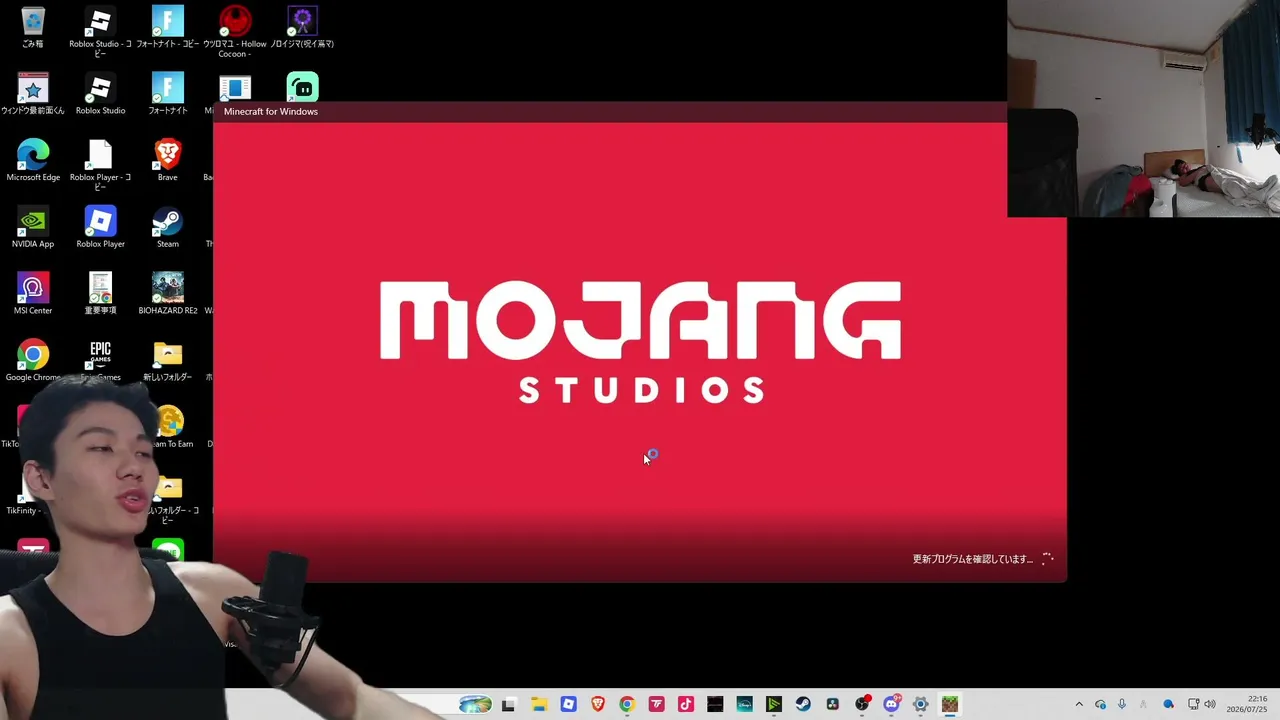
Task: Select the NVIDIA App desktop shortcut
Action: (33, 228)
